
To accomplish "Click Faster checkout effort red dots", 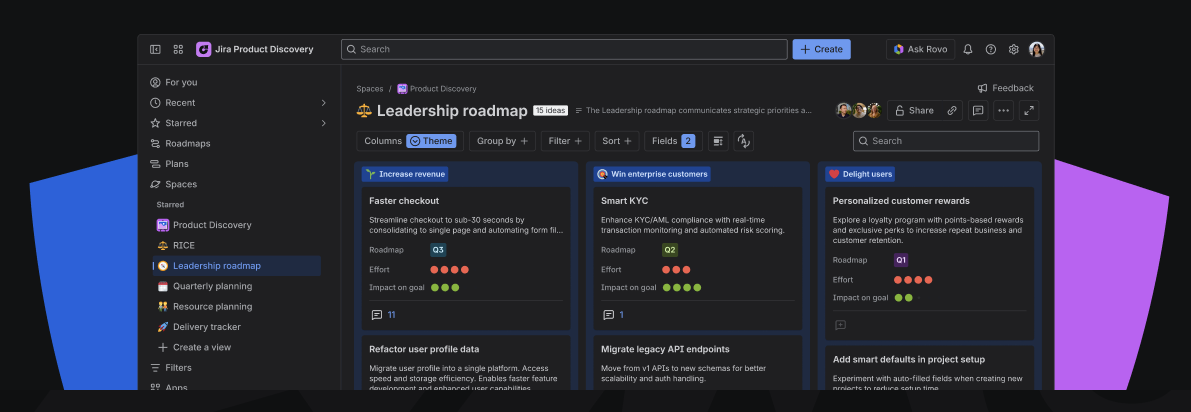I will (450, 269).
